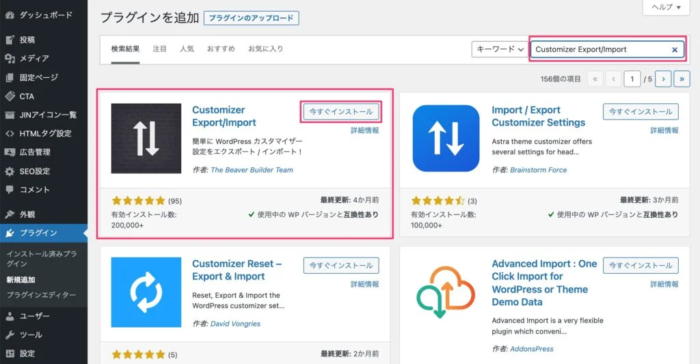The image size is (700, 364).
Task: Click the current page number field
Action: (x=632, y=79)
